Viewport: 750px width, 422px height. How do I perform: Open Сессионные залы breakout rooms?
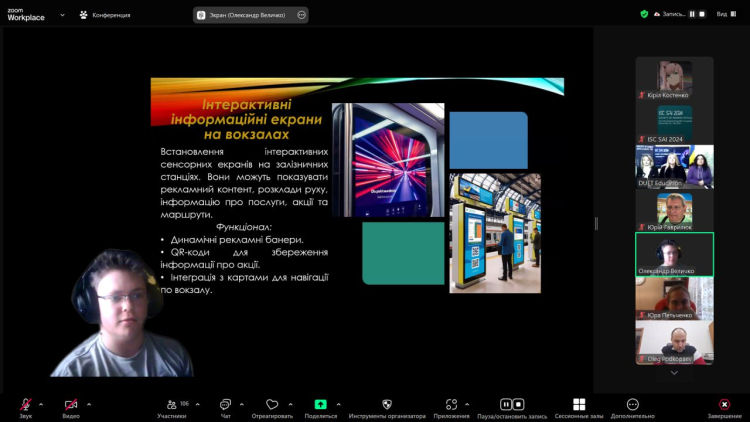click(x=580, y=405)
